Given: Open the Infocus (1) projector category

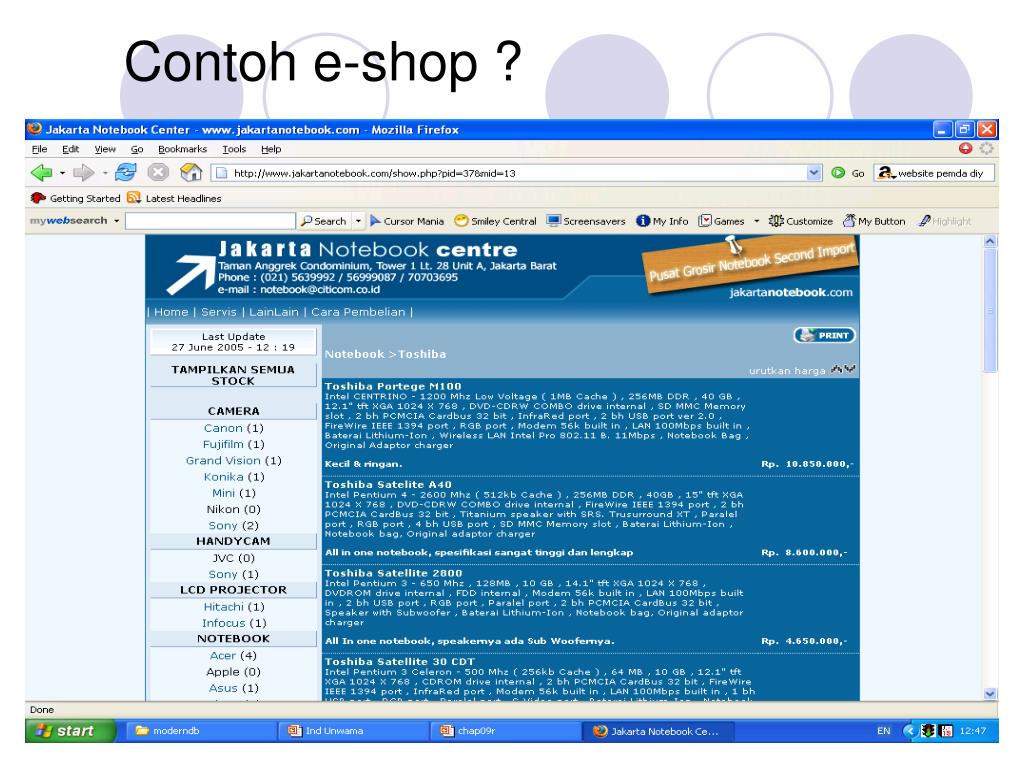Looking at the screenshot, I should coord(234,623).
